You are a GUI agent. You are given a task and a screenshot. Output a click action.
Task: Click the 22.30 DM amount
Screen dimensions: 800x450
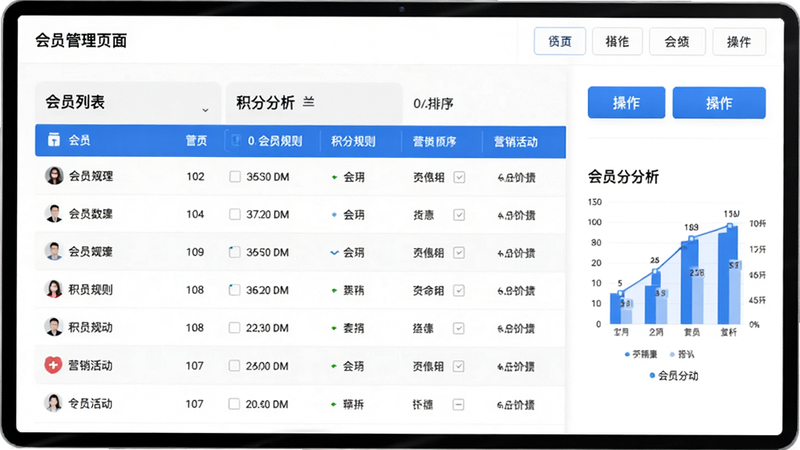(x=267, y=328)
